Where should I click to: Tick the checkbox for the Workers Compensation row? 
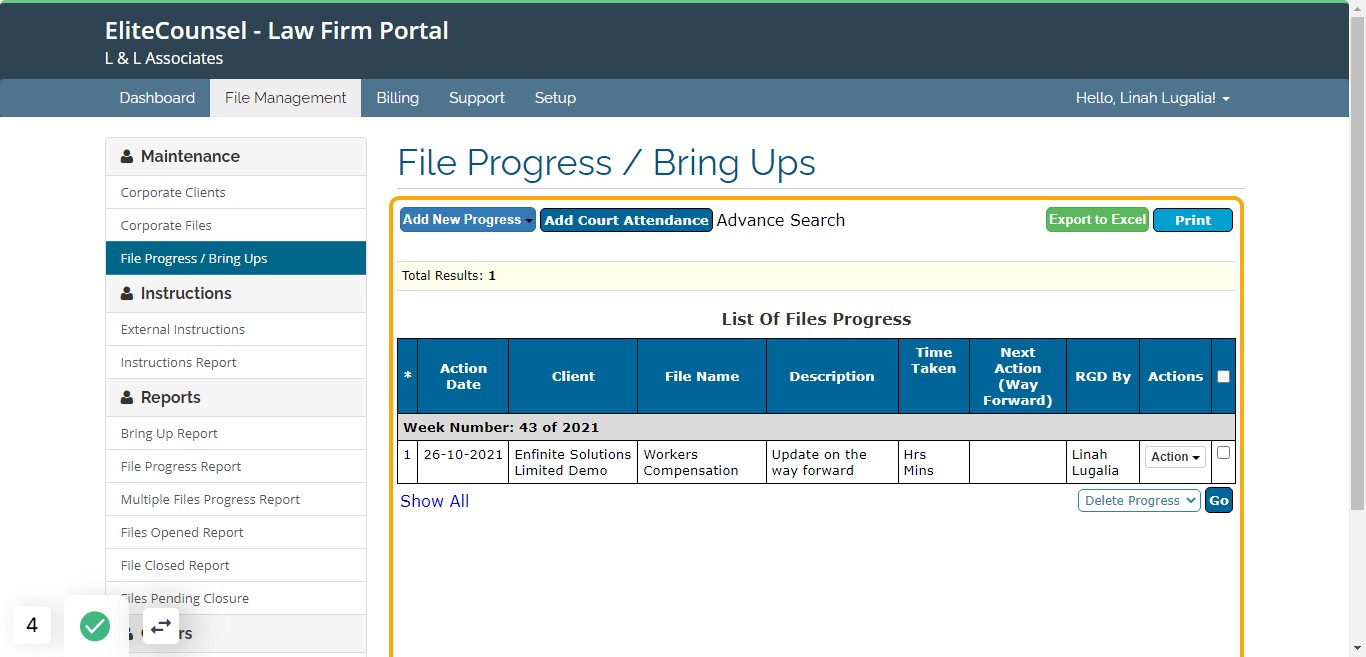pyautogui.click(x=1223, y=453)
